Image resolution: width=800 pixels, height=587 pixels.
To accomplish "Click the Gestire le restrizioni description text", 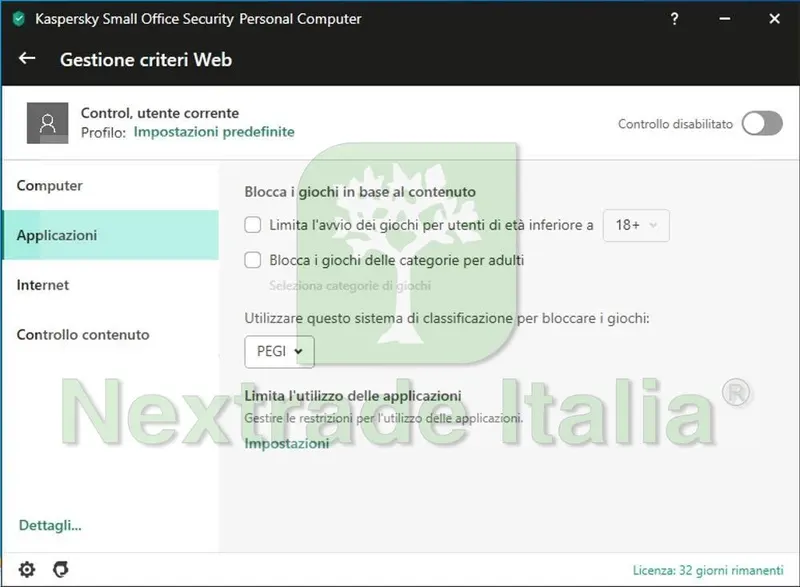I will [x=384, y=418].
